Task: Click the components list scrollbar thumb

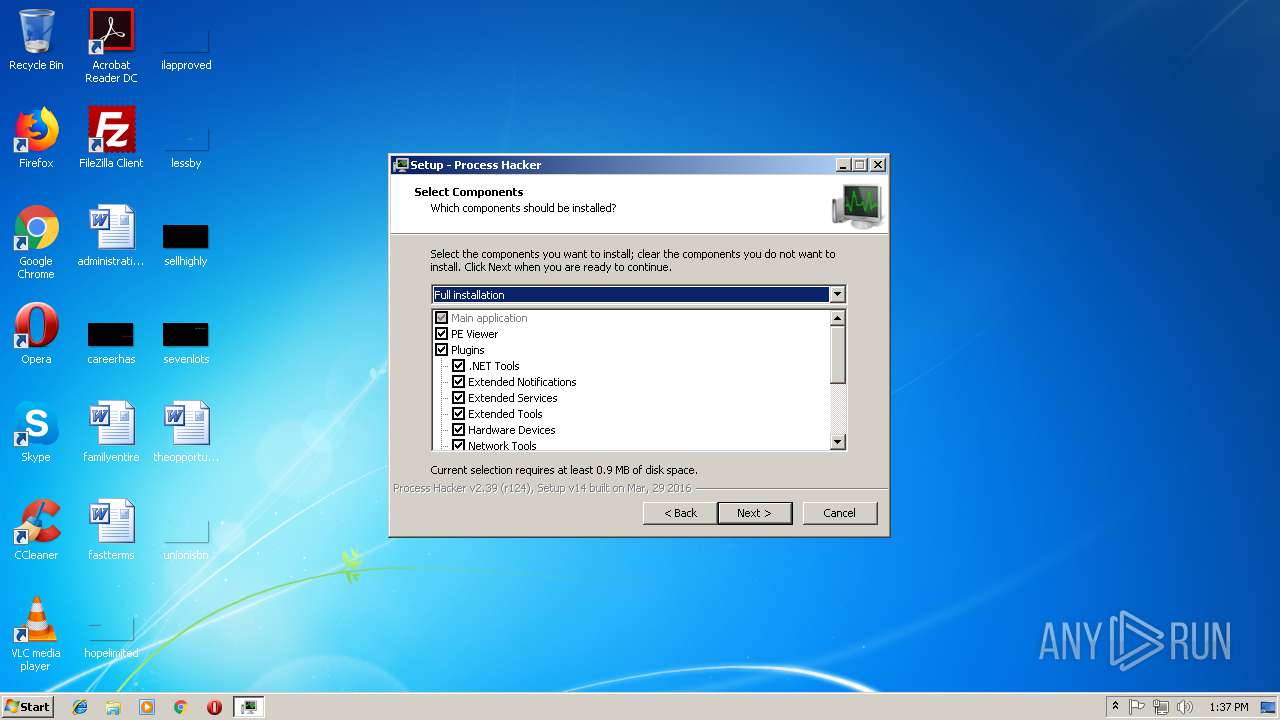Action: coord(838,354)
